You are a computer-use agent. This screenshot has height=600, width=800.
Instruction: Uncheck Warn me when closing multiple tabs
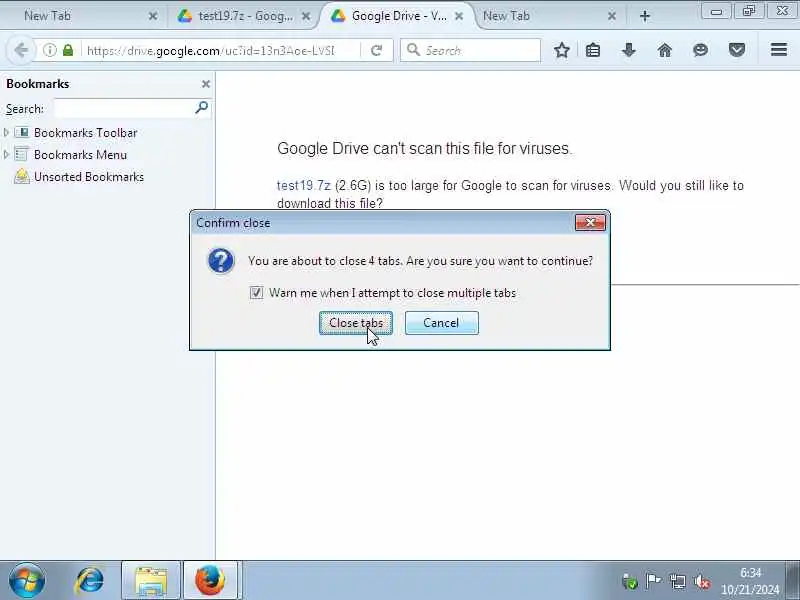[x=256, y=293]
